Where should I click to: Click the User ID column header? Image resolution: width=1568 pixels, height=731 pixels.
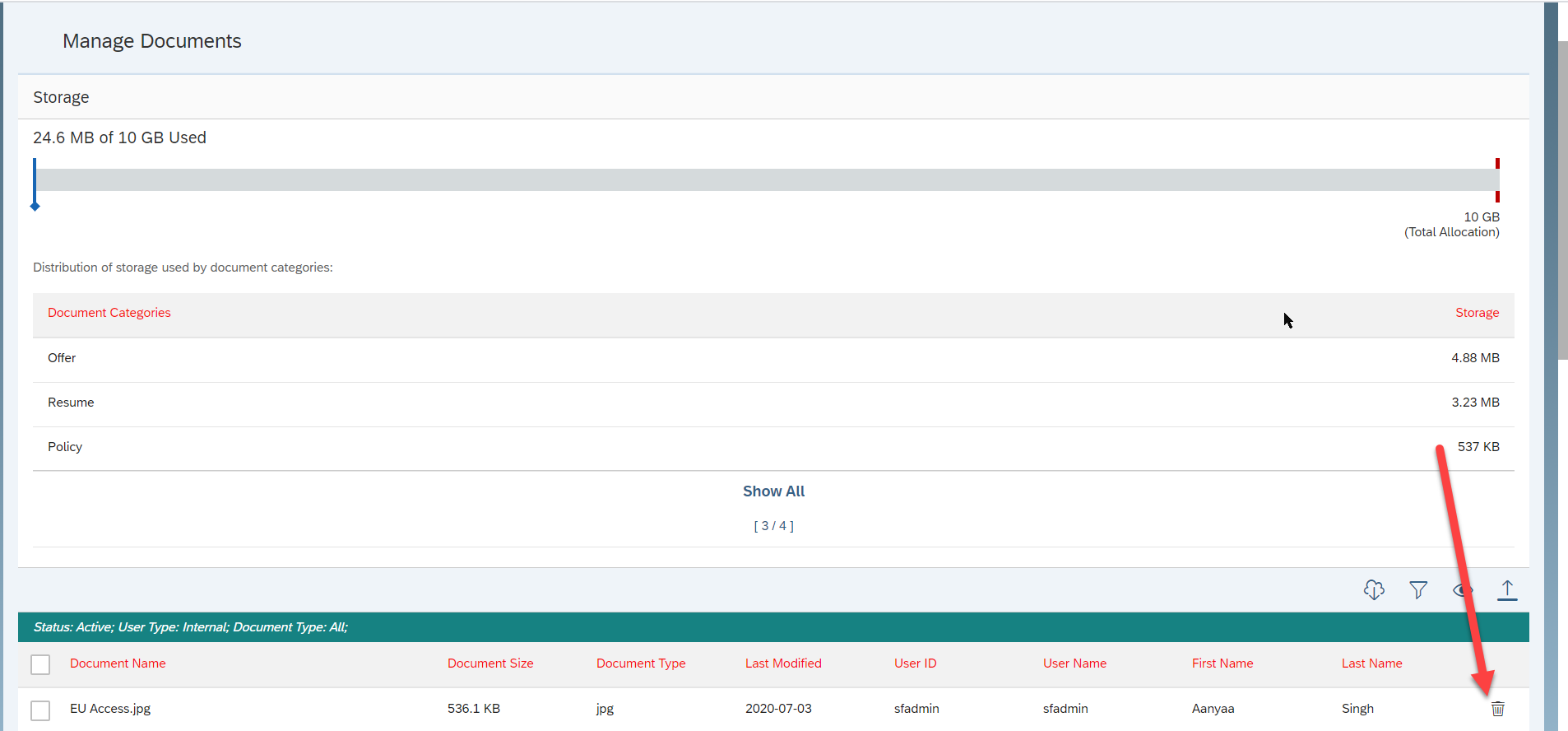point(916,663)
